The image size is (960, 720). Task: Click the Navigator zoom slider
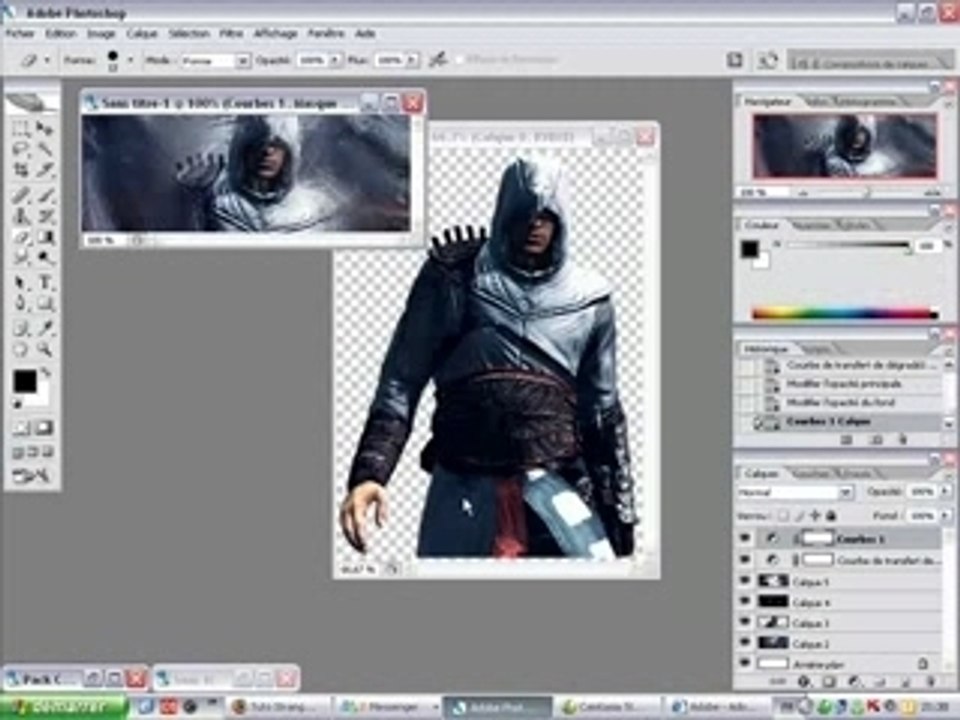click(x=867, y=192)
